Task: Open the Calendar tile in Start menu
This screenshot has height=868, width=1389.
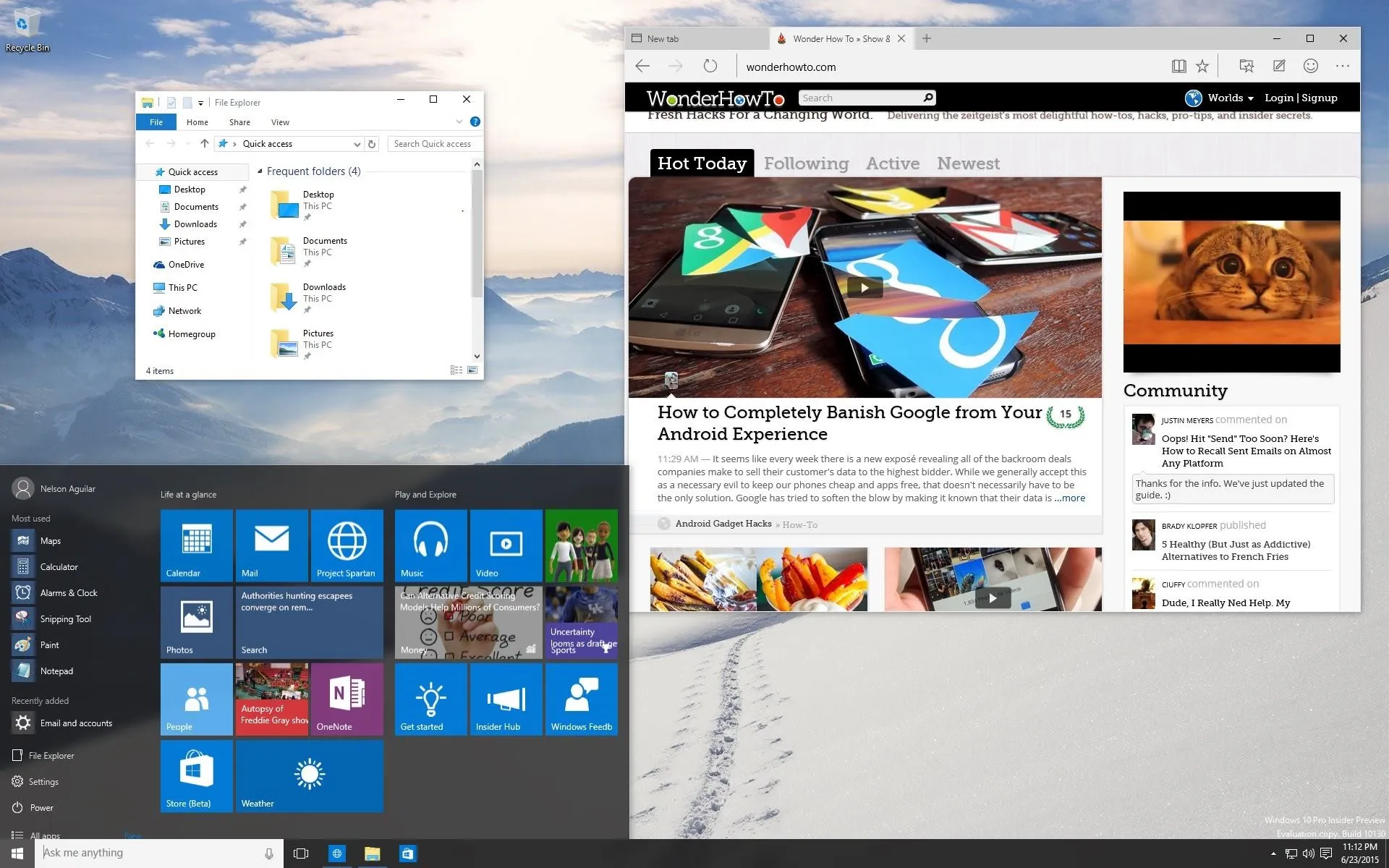Action: (x=196, y=545)
